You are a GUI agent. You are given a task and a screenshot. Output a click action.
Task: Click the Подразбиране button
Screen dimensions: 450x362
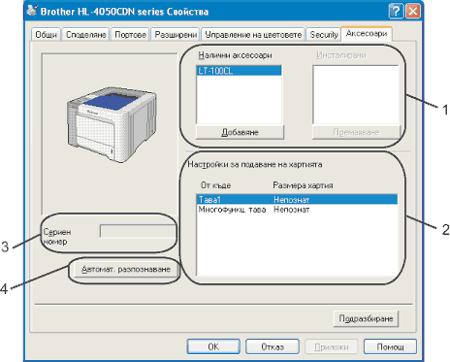[366, 319]
